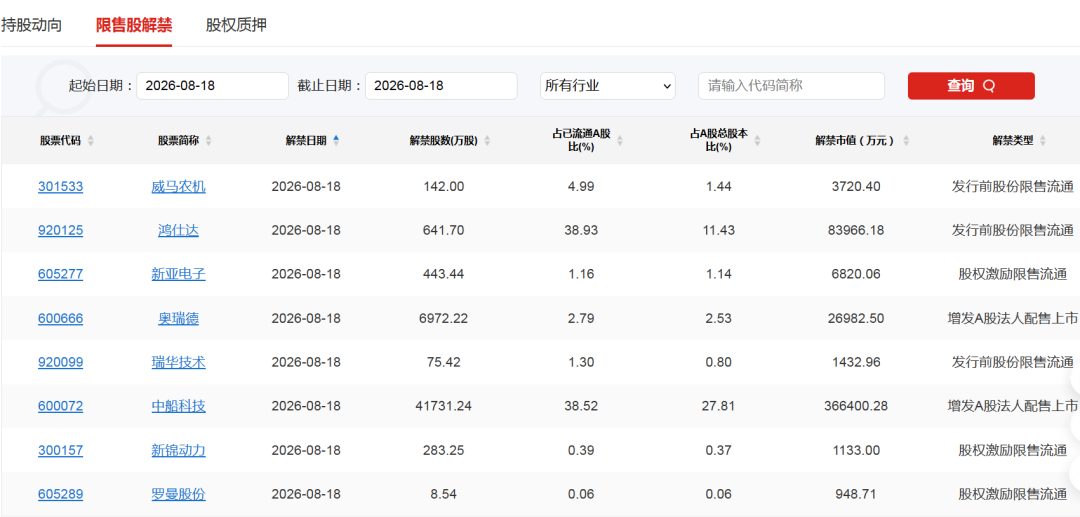Open stock code 920099 link

tap(61, 362)
